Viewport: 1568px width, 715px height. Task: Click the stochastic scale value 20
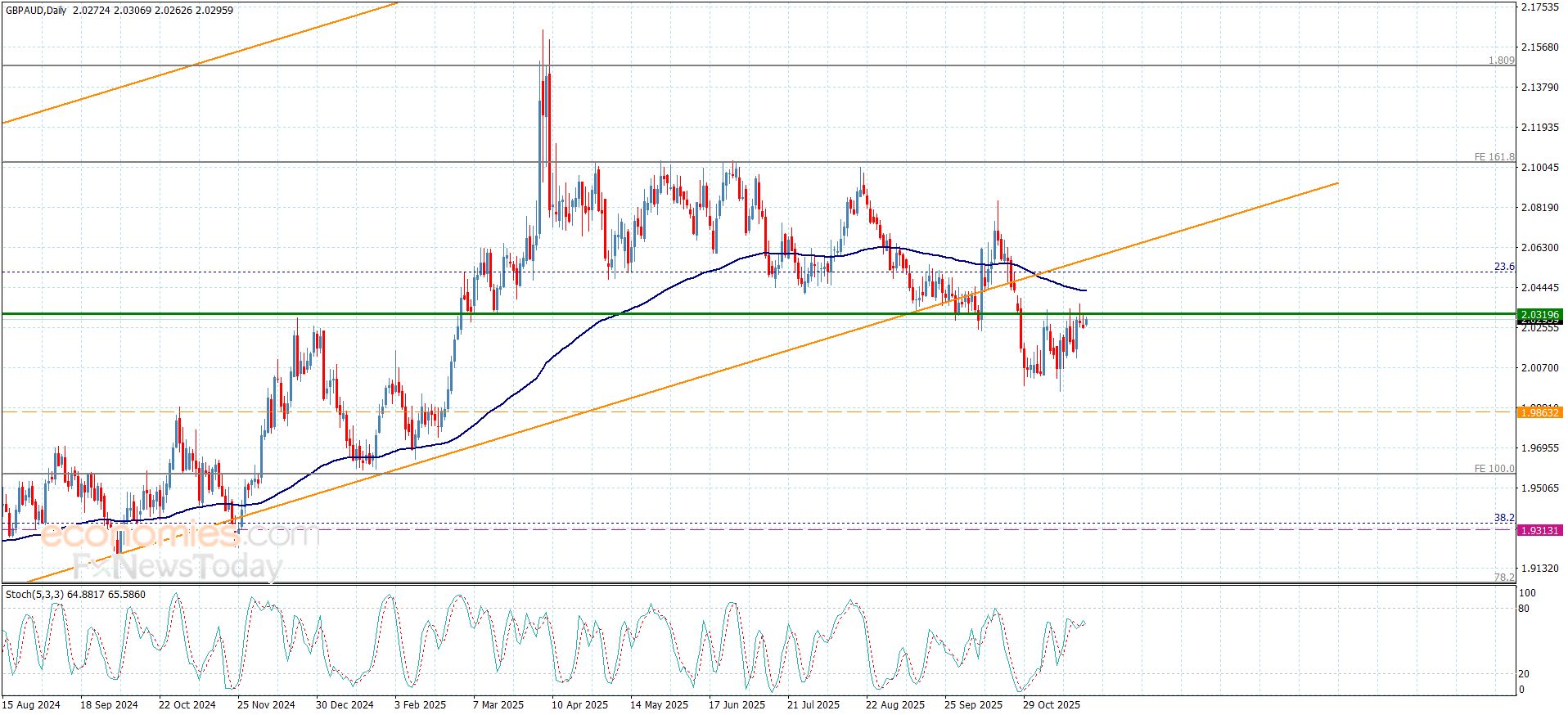1524,674
